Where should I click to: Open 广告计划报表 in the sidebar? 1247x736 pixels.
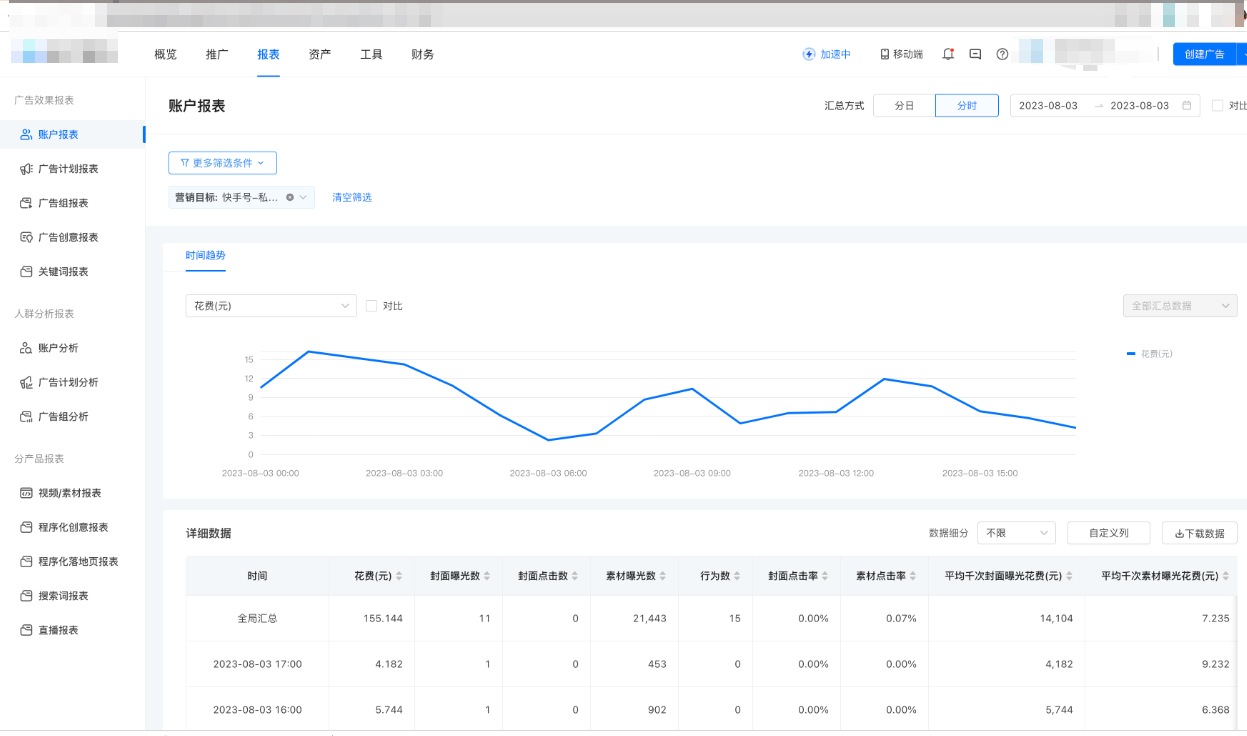[x=68, y=169]
